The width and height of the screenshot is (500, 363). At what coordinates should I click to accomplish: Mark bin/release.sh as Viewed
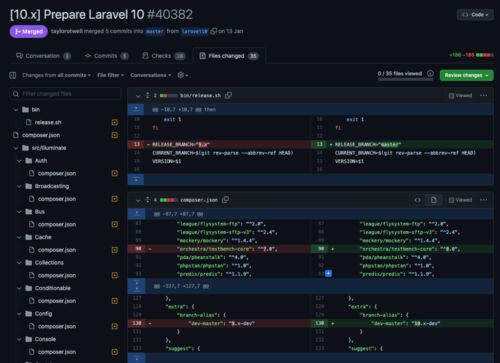[x=460, y=96]
